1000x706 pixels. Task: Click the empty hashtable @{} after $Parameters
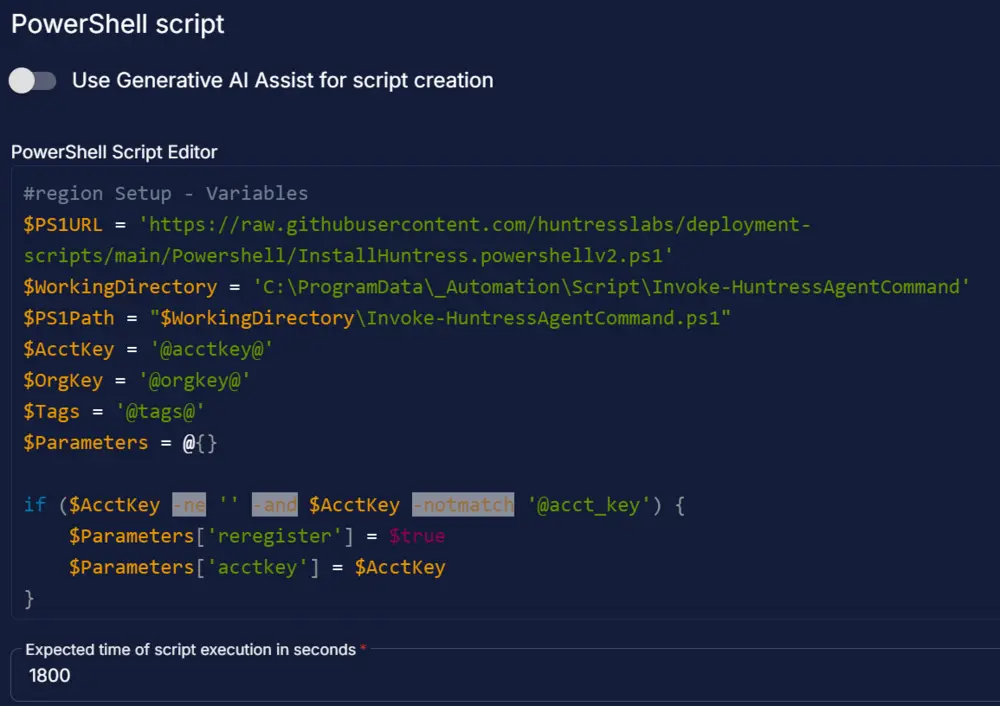tap(199, 442)
